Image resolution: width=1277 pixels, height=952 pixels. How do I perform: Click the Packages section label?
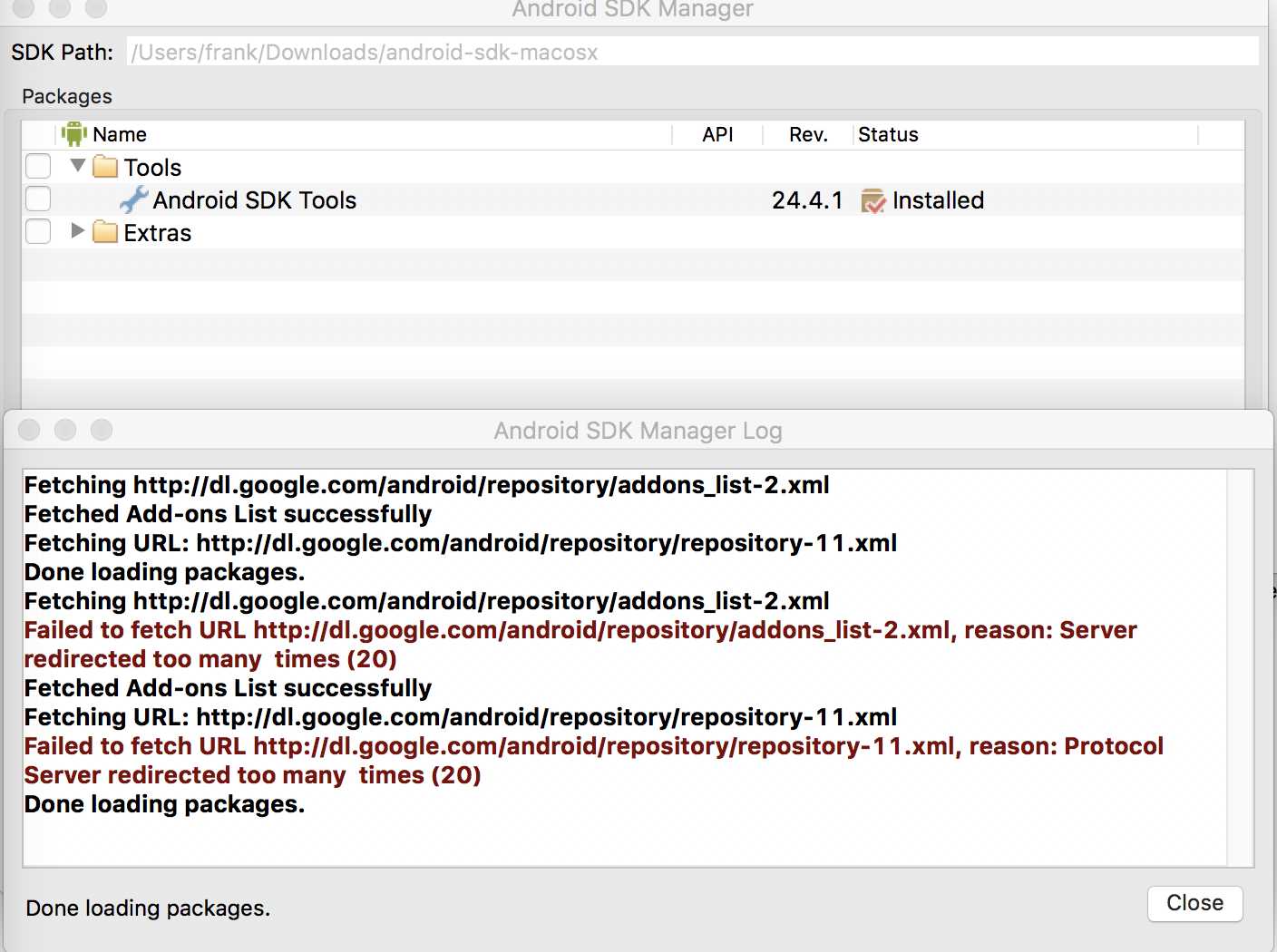[x=67, y=96]
